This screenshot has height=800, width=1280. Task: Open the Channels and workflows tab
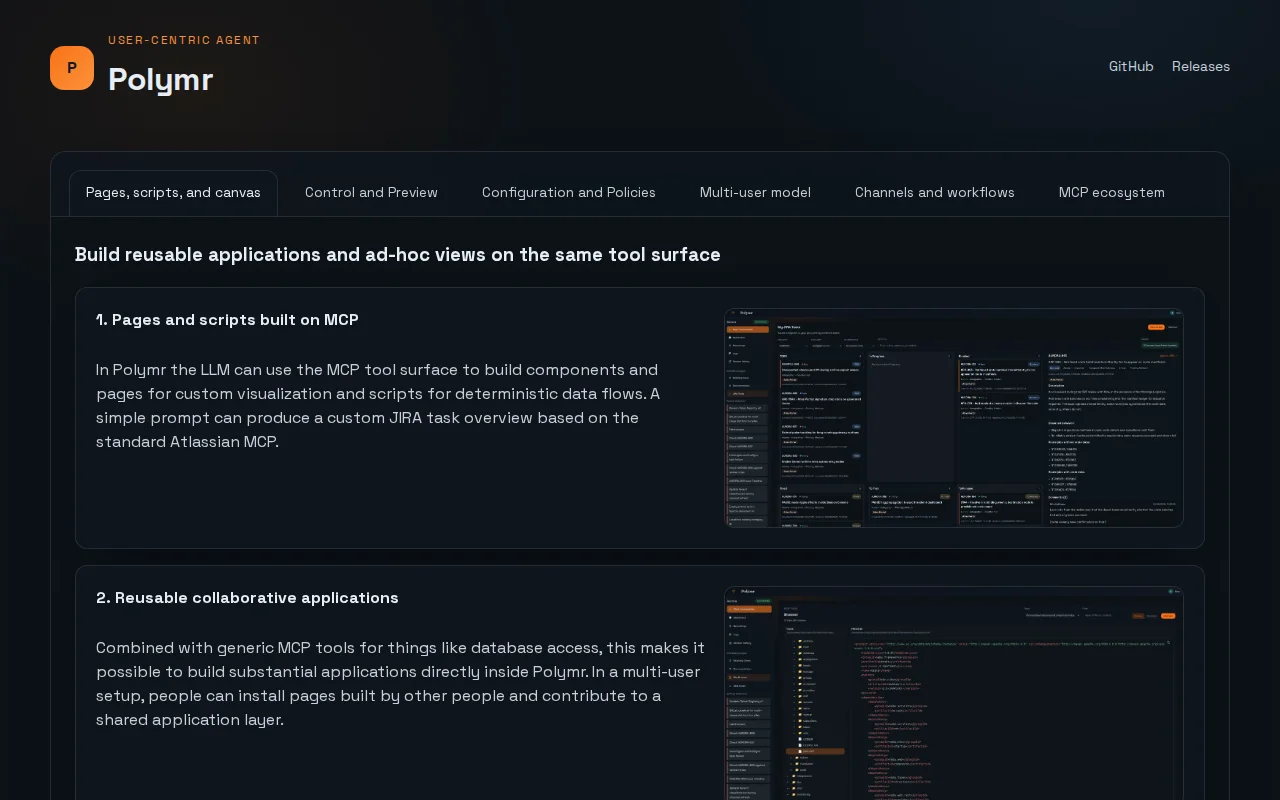point(935,192)
